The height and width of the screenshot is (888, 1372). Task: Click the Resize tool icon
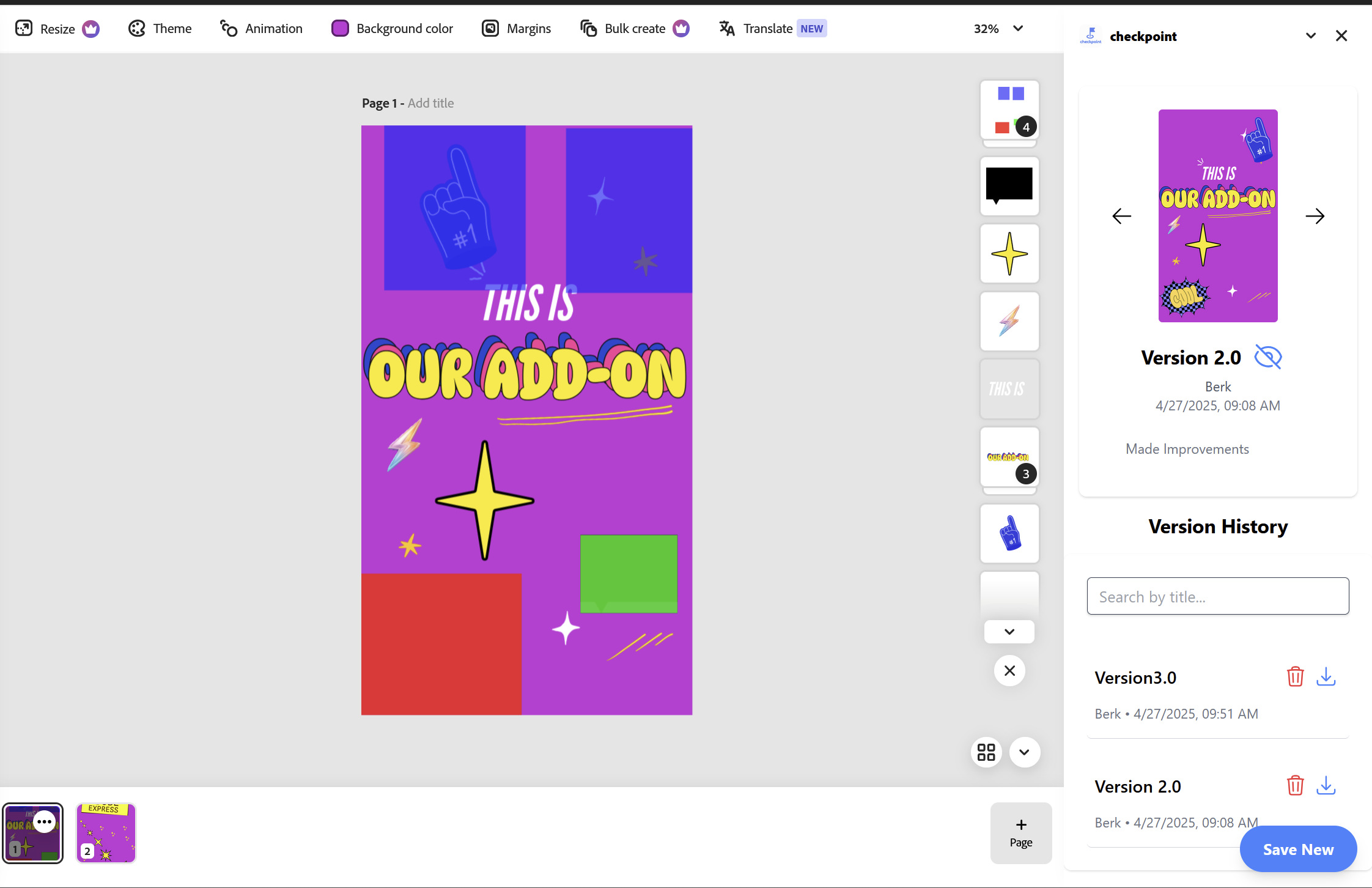[24, 28]
